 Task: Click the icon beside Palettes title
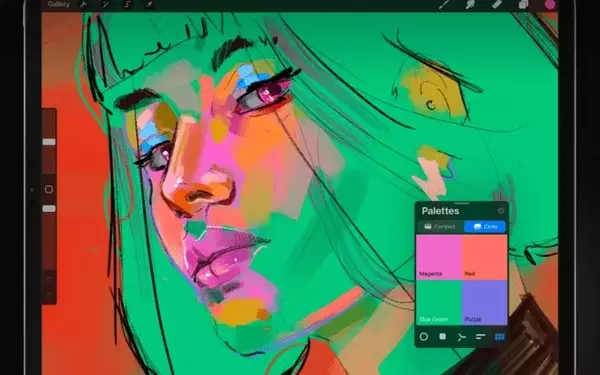point(501,211)
